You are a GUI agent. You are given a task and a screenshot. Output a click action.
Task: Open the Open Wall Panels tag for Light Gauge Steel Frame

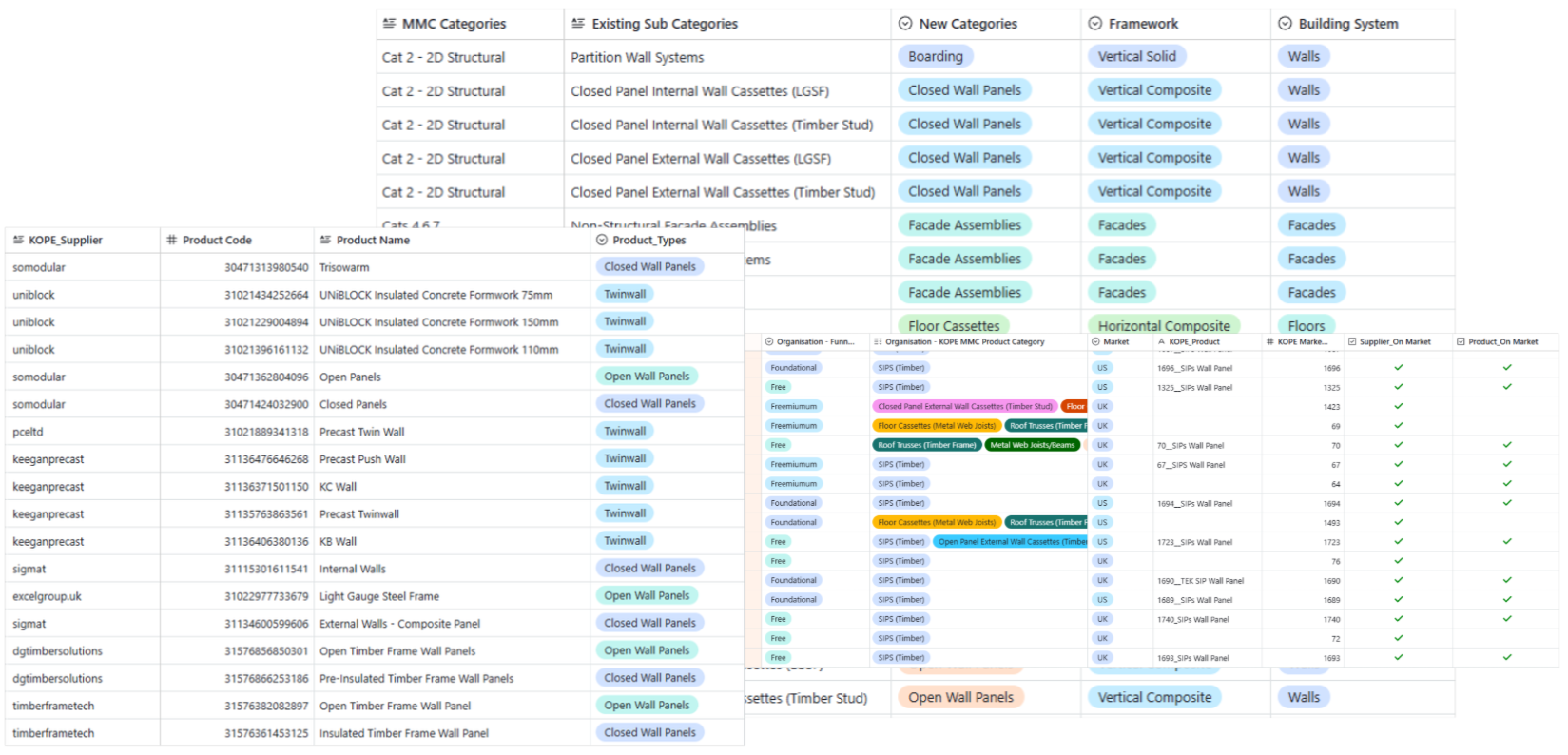click(x=647, y=596)
